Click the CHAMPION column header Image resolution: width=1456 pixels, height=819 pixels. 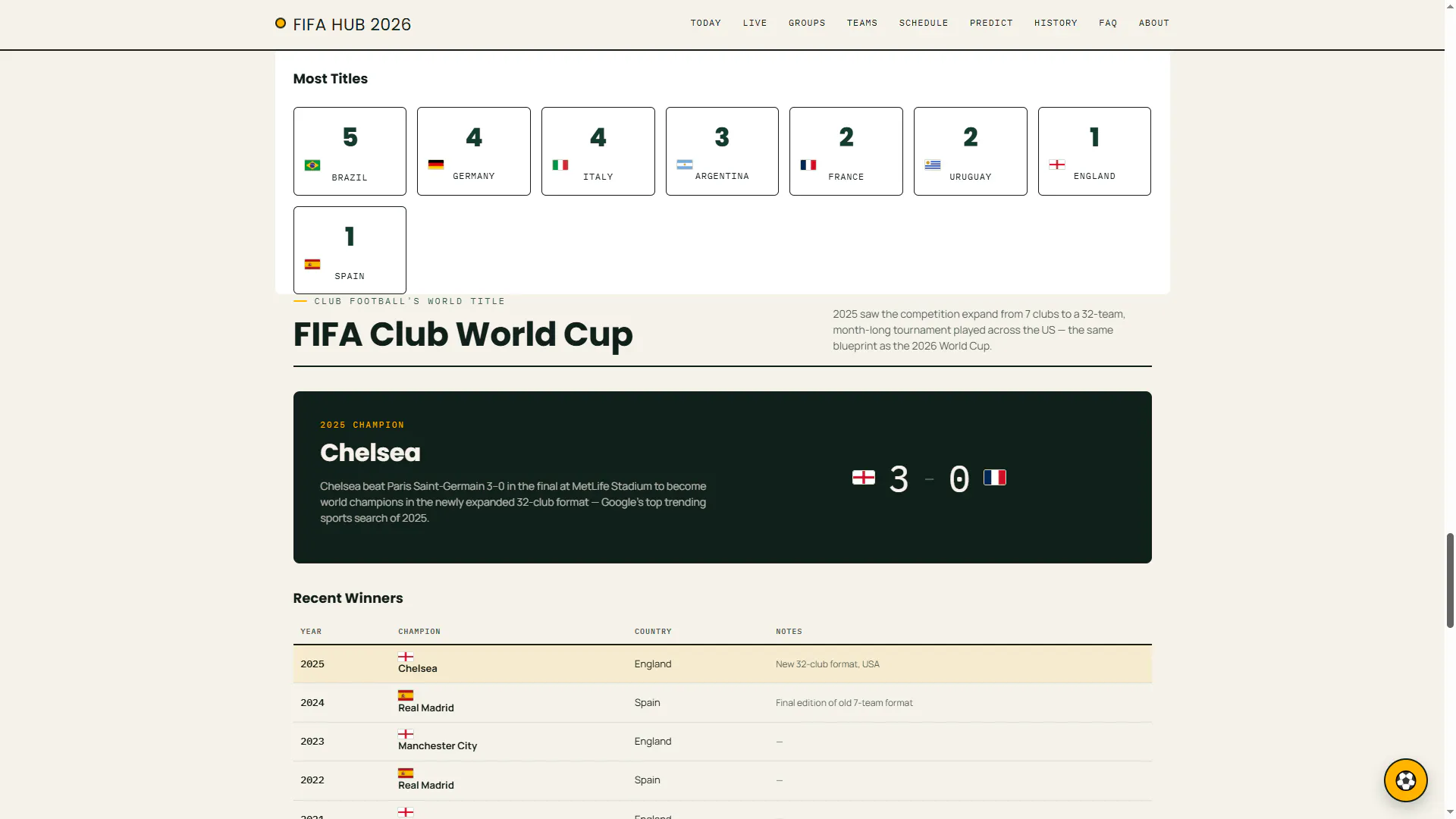419,632
